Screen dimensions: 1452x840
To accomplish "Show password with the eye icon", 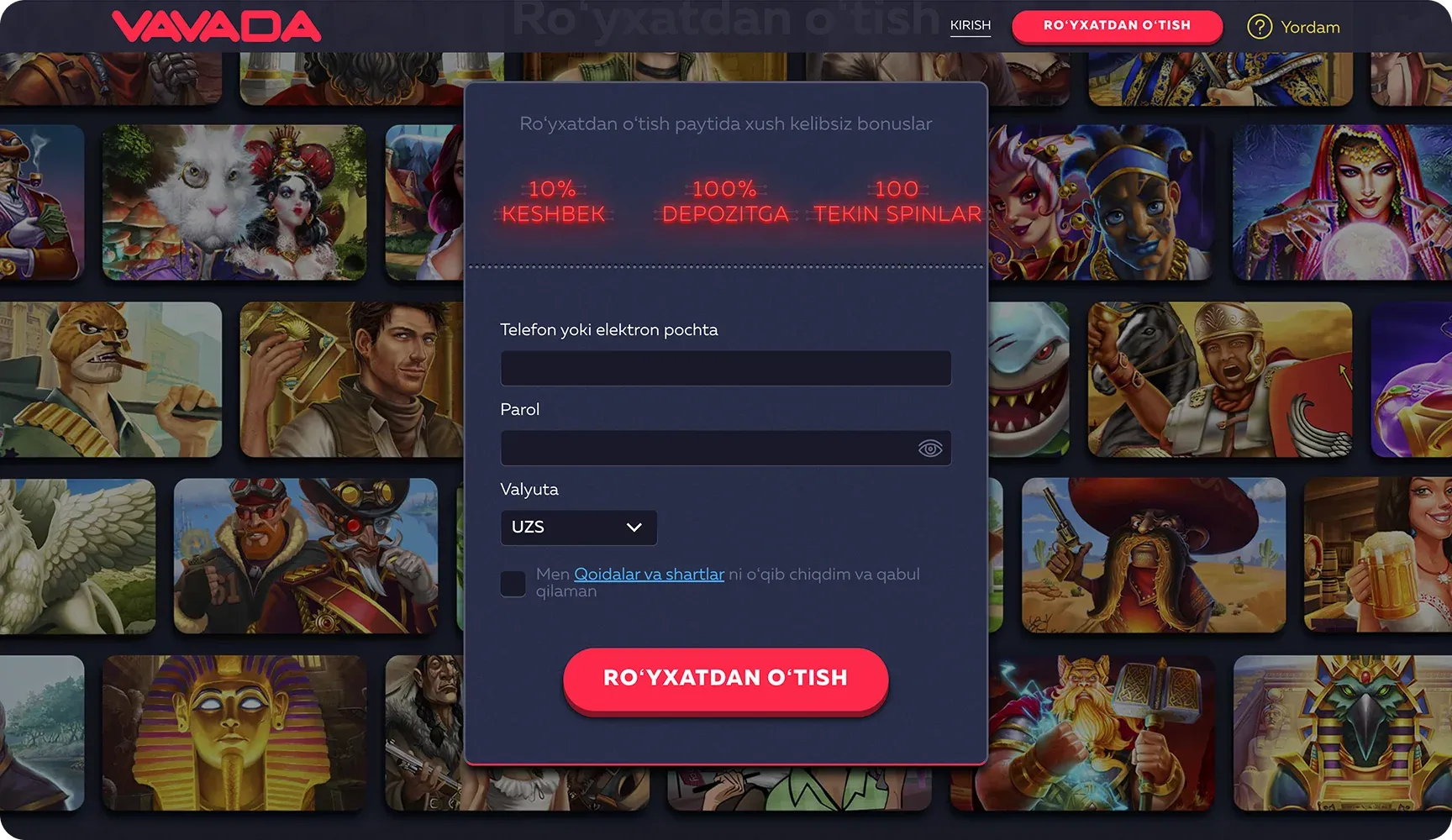I will [x=929, y=449].
